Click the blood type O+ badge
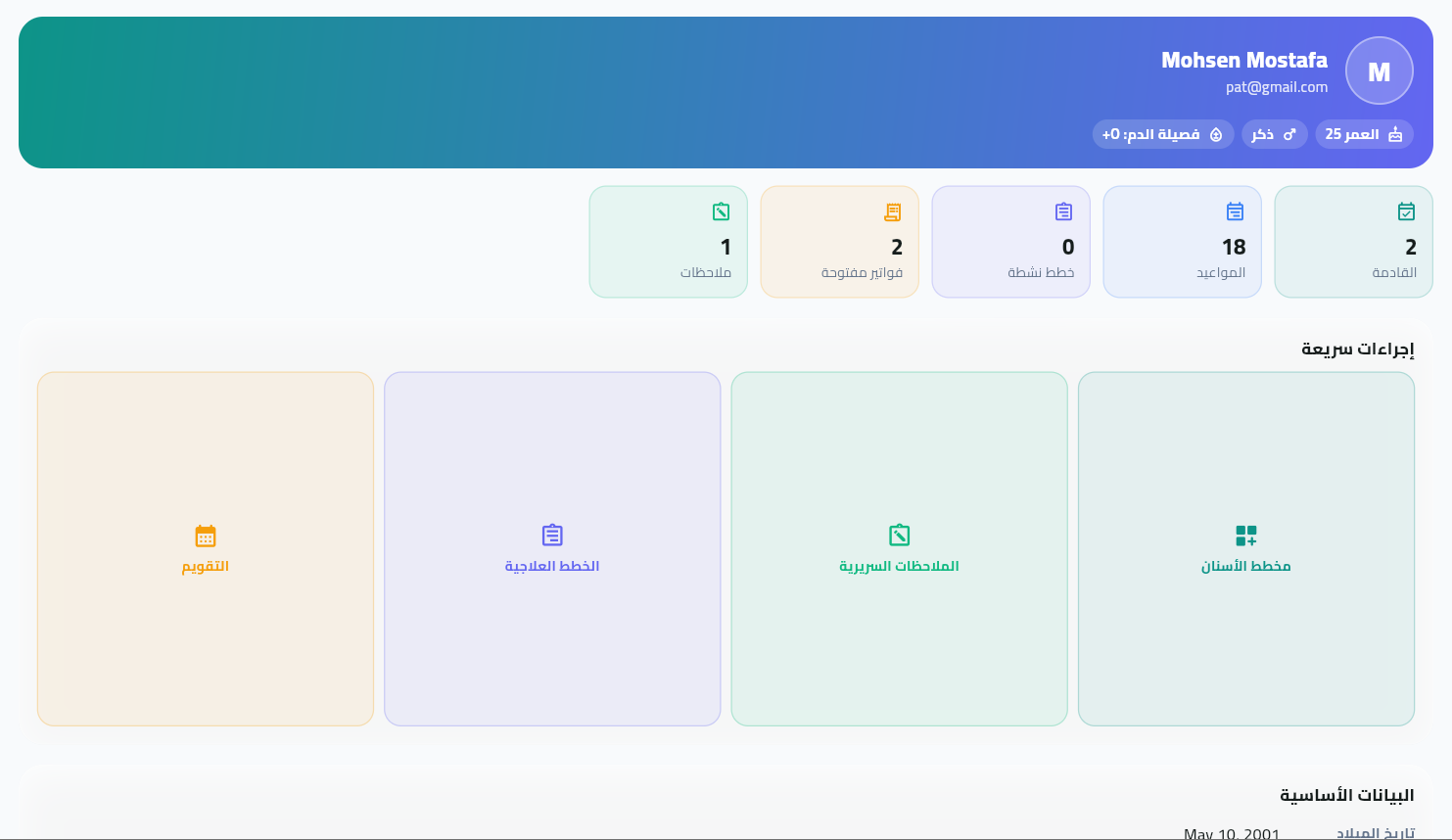 [x=1163, y=134]
